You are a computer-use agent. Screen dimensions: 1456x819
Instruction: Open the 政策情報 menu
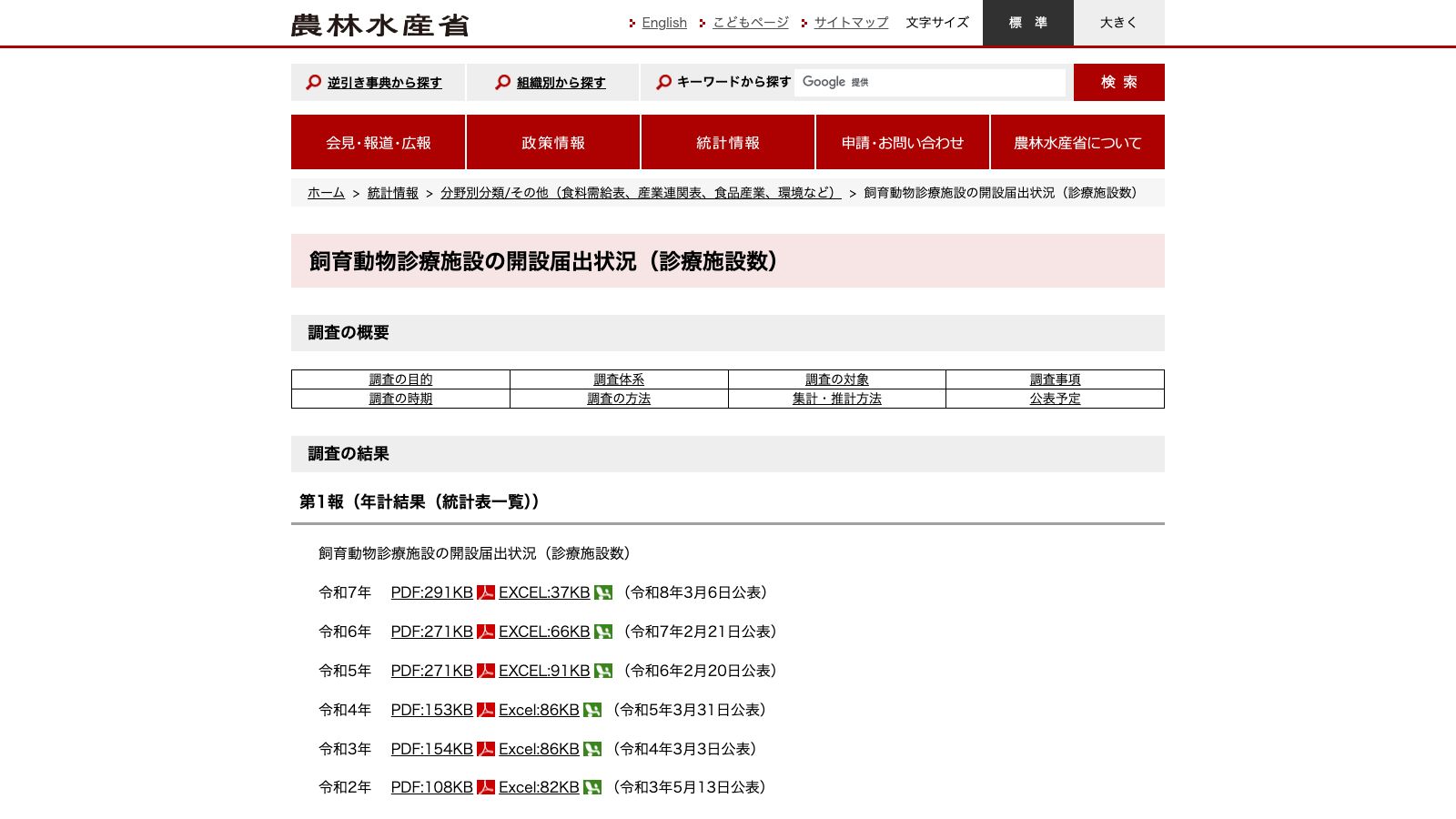[x=553, y=142]
